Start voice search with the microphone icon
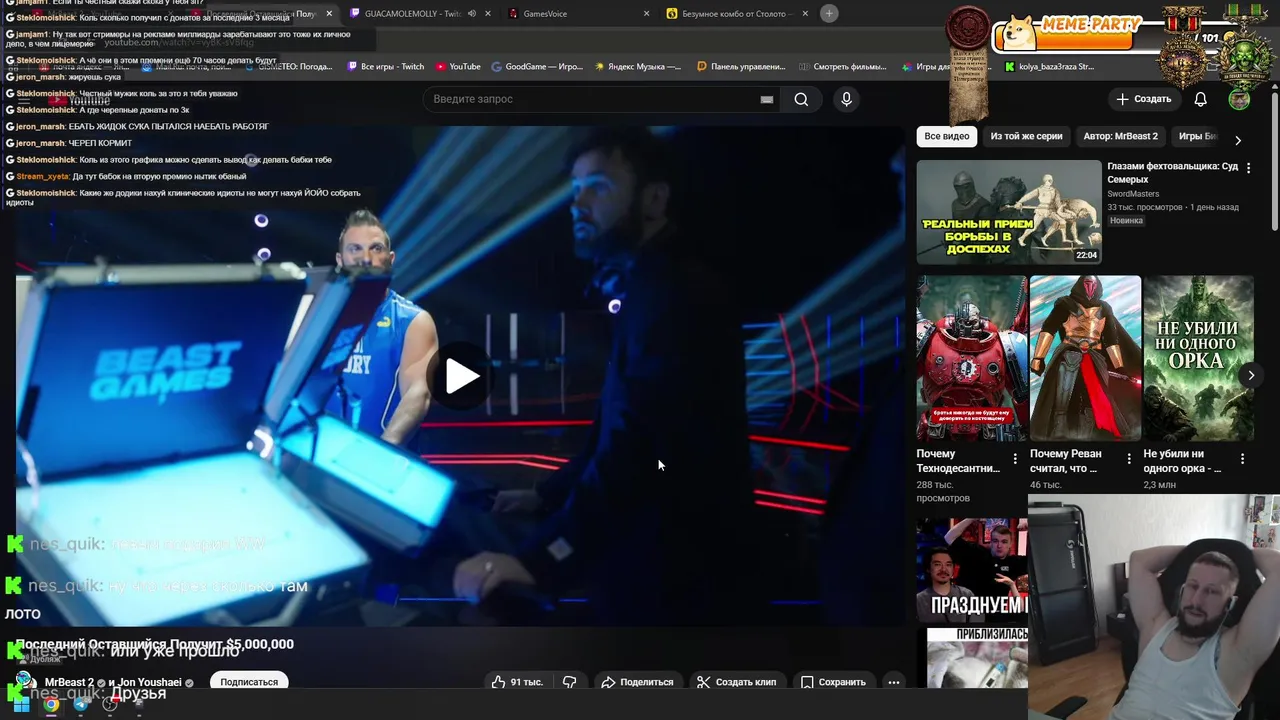The width and height of the screenshot is (1280, 720). (x=846, y=99)
